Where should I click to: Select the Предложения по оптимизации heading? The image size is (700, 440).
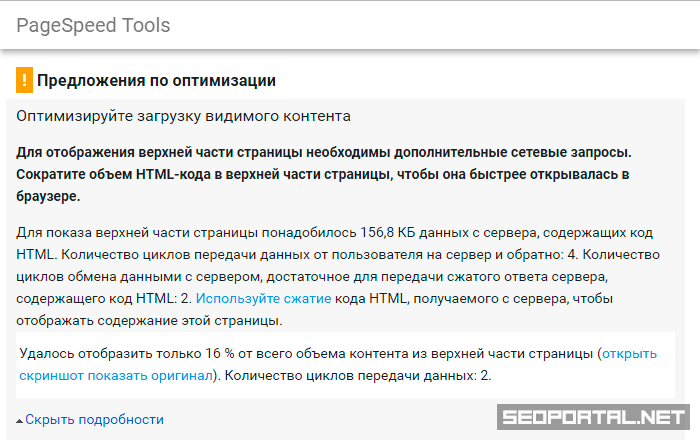tap(156, 80)
